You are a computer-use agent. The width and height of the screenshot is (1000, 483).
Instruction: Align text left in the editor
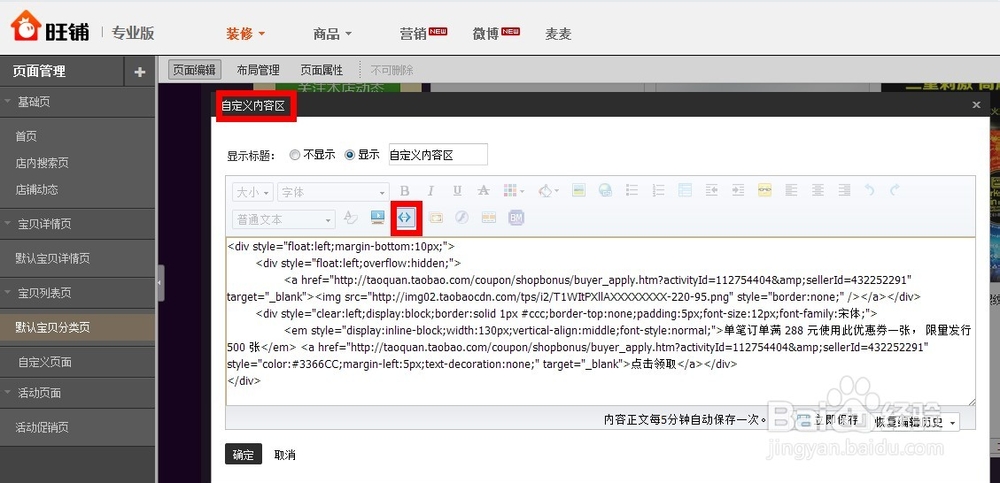[791, 190]
